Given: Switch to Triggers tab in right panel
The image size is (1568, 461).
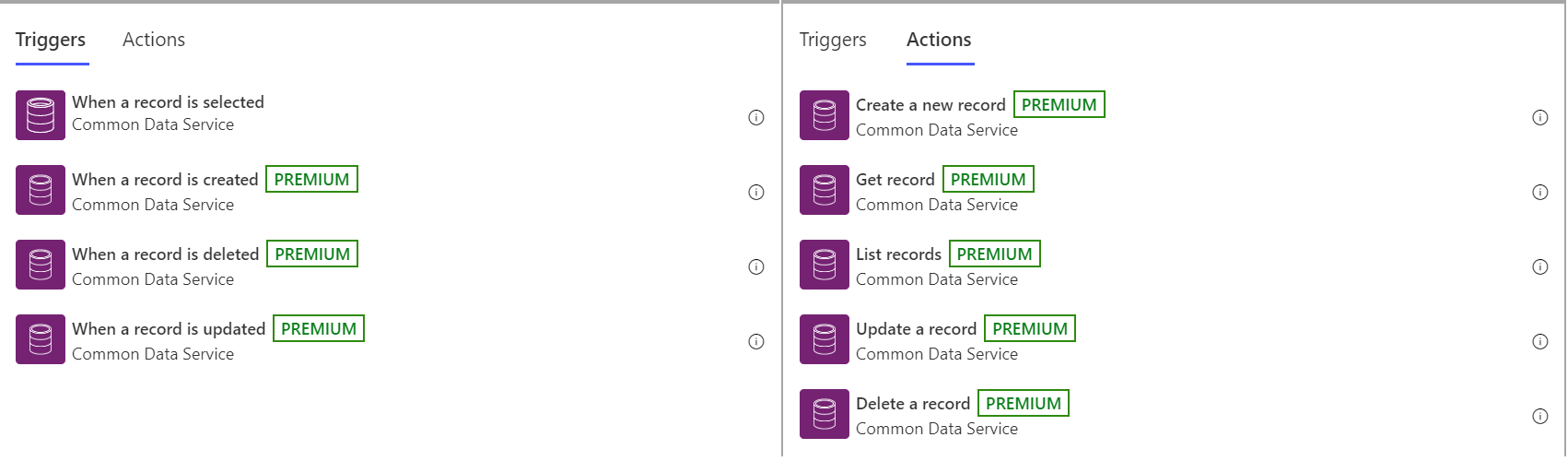Looking at the screenshot, I should 833,40.
